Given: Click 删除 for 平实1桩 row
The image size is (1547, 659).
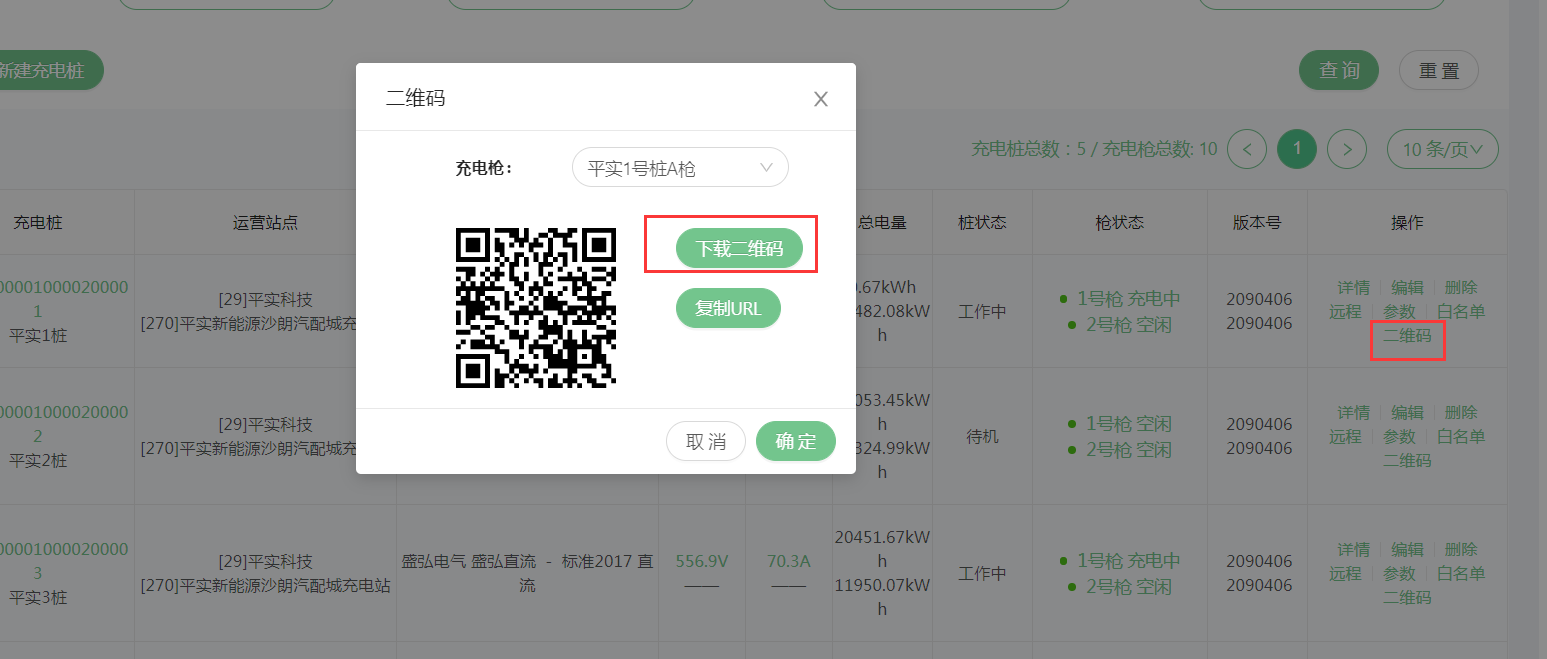Looking at the screenshot, I should pos(1461,288).
